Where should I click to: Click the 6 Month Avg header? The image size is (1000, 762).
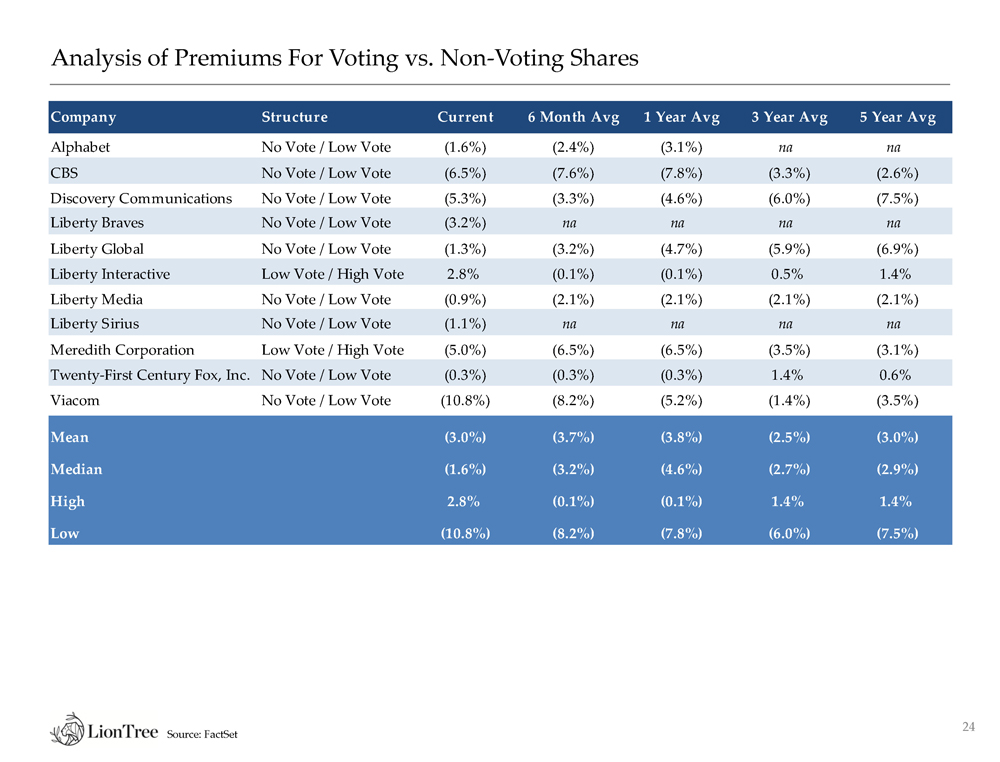573,117
